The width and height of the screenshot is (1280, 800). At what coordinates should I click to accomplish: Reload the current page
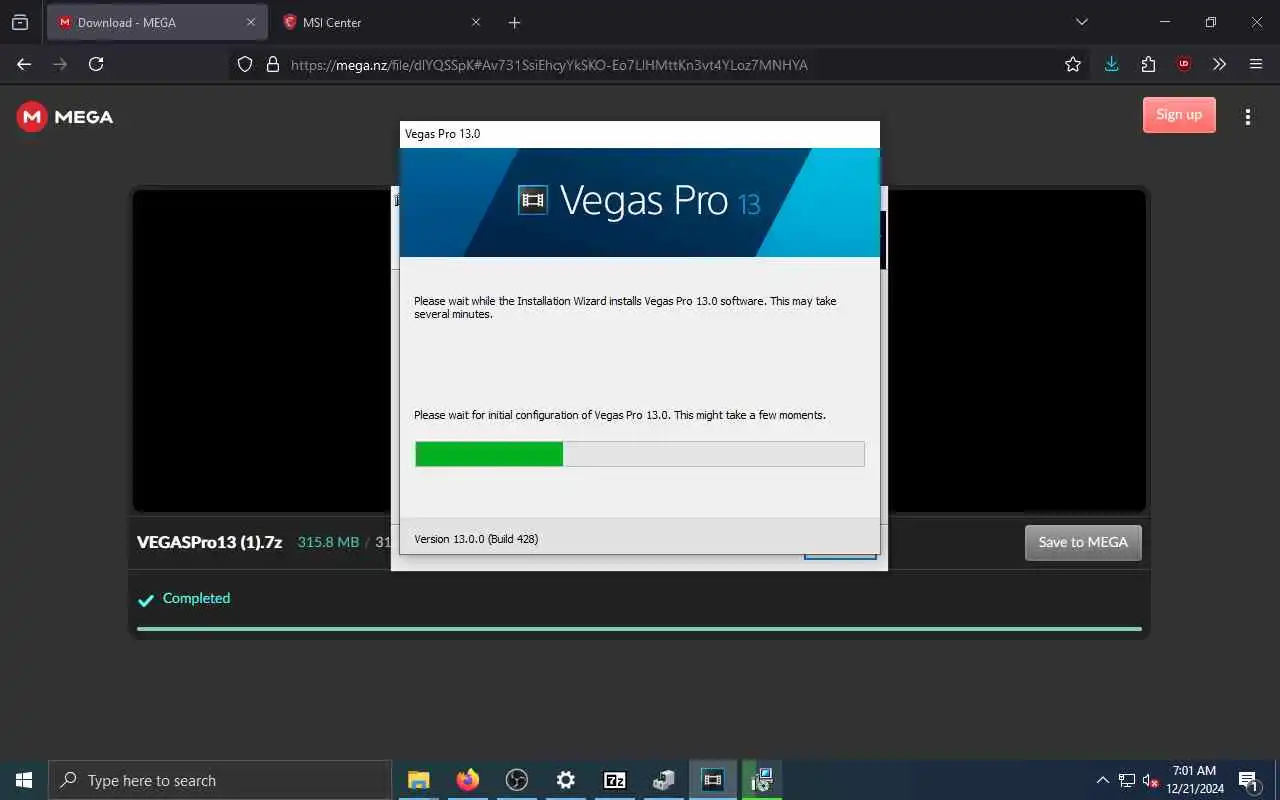(96, 64)
